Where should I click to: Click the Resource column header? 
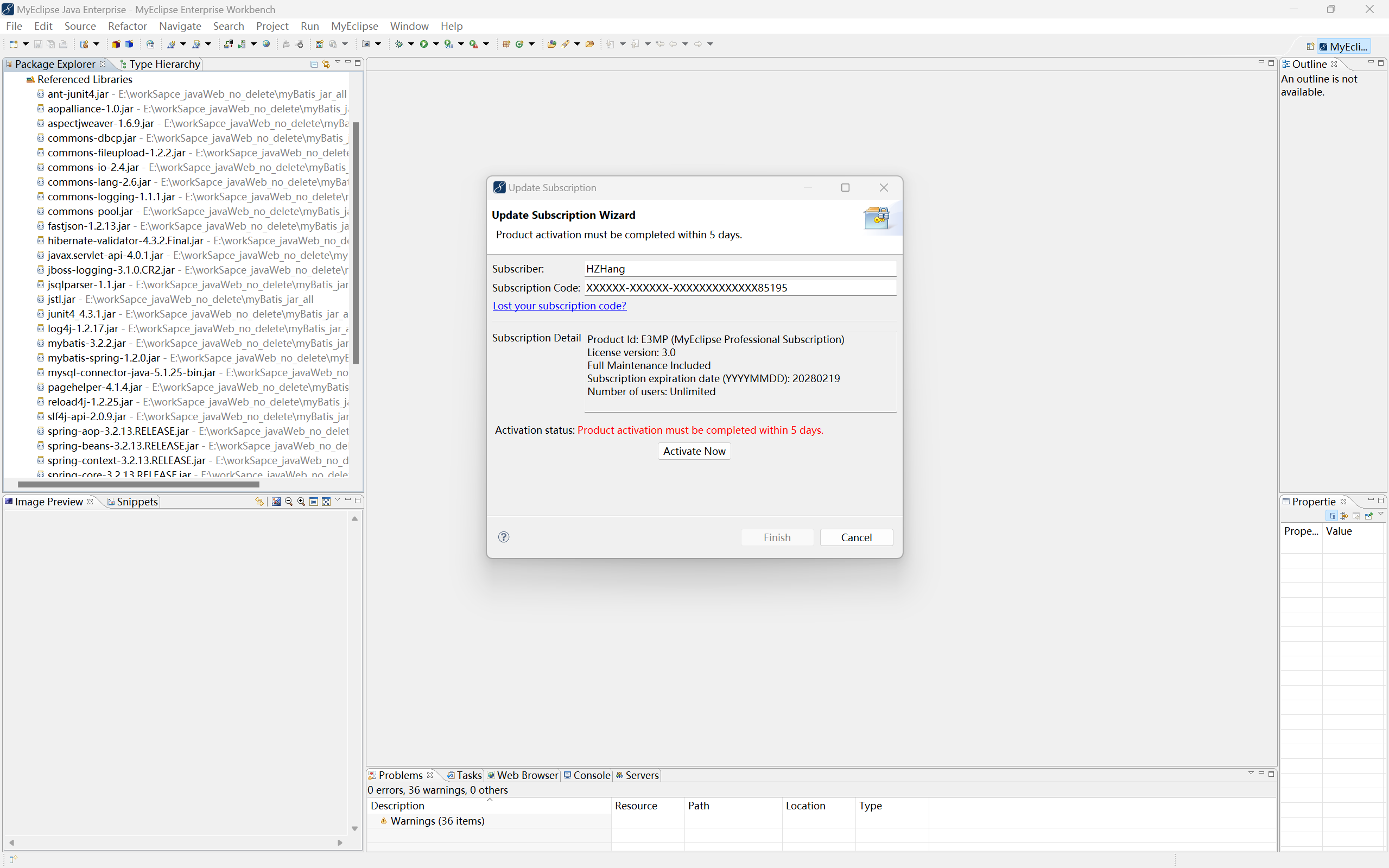(648, 806)
